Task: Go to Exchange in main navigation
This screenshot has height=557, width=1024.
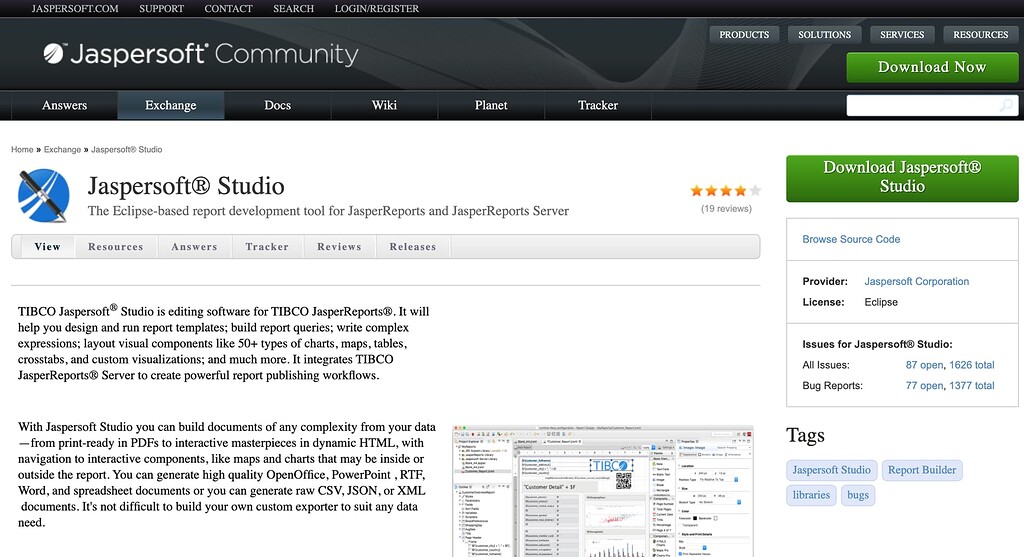Action: point(170,105)
